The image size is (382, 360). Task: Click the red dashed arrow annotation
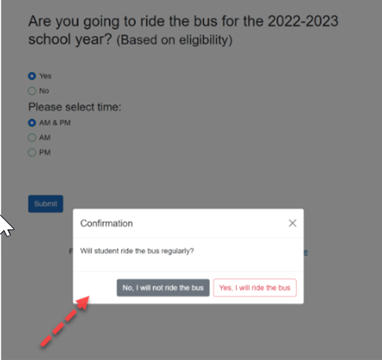click(66, 321)
